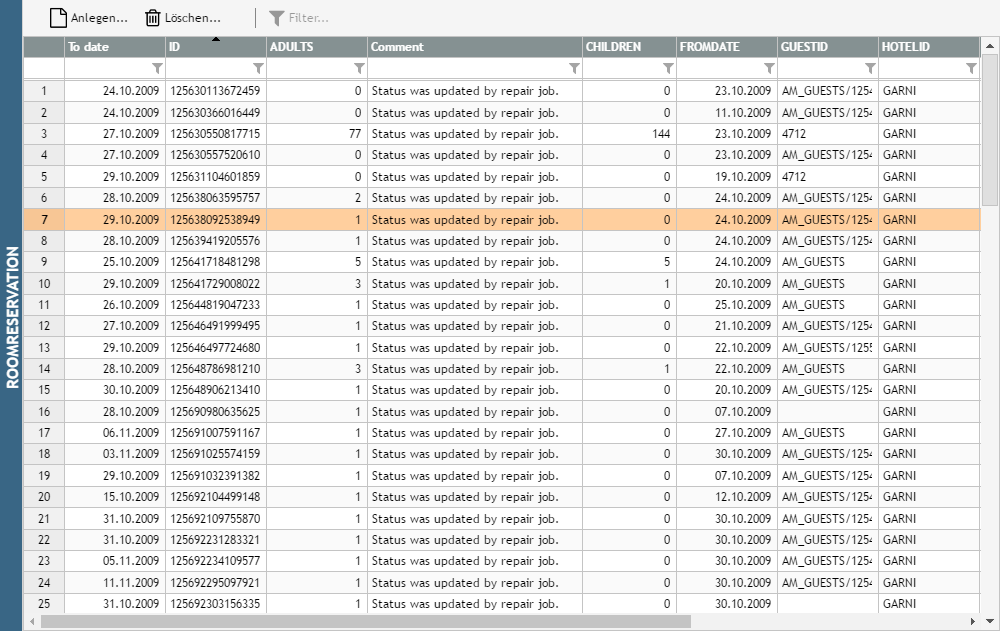Open filter dropdown for HOTELID column
This screenshot has height=631, width=1000.
coord(971,68)
